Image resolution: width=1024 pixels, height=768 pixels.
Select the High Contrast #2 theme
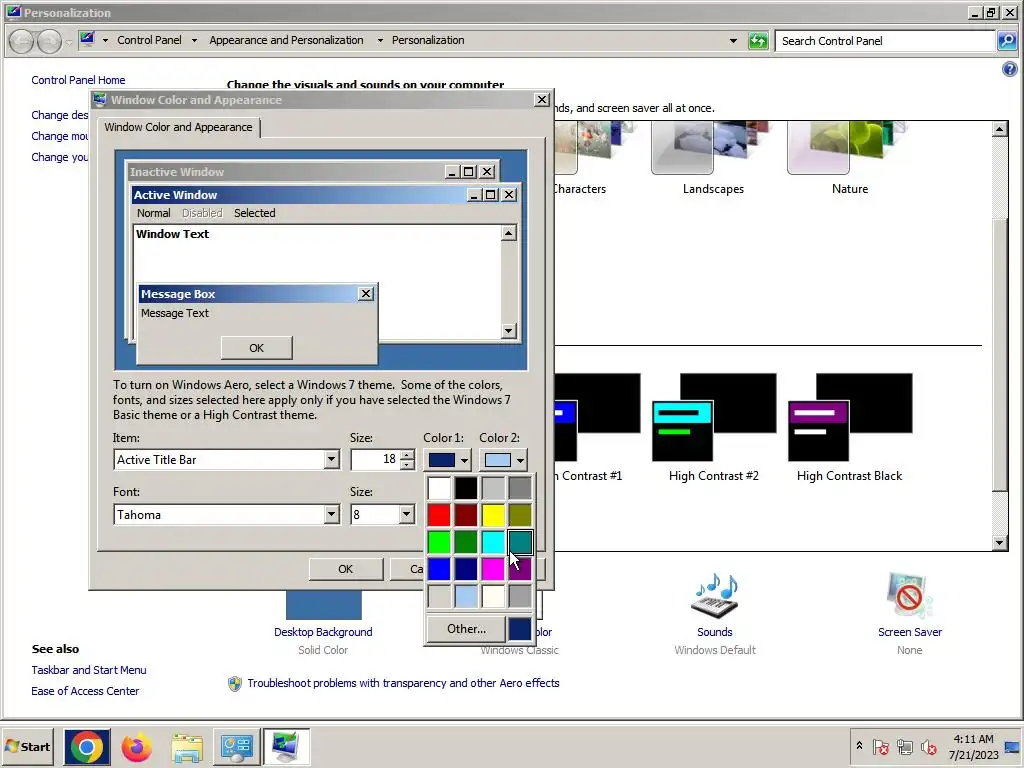coord(714,428)
